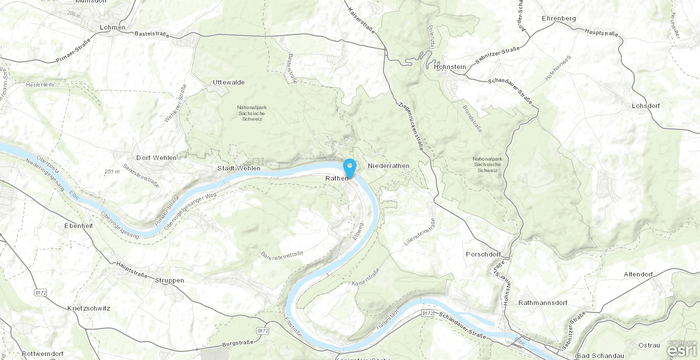The image size is (700, 360).
Task: Select the Uttewalde village label
Action: [228, 82]
